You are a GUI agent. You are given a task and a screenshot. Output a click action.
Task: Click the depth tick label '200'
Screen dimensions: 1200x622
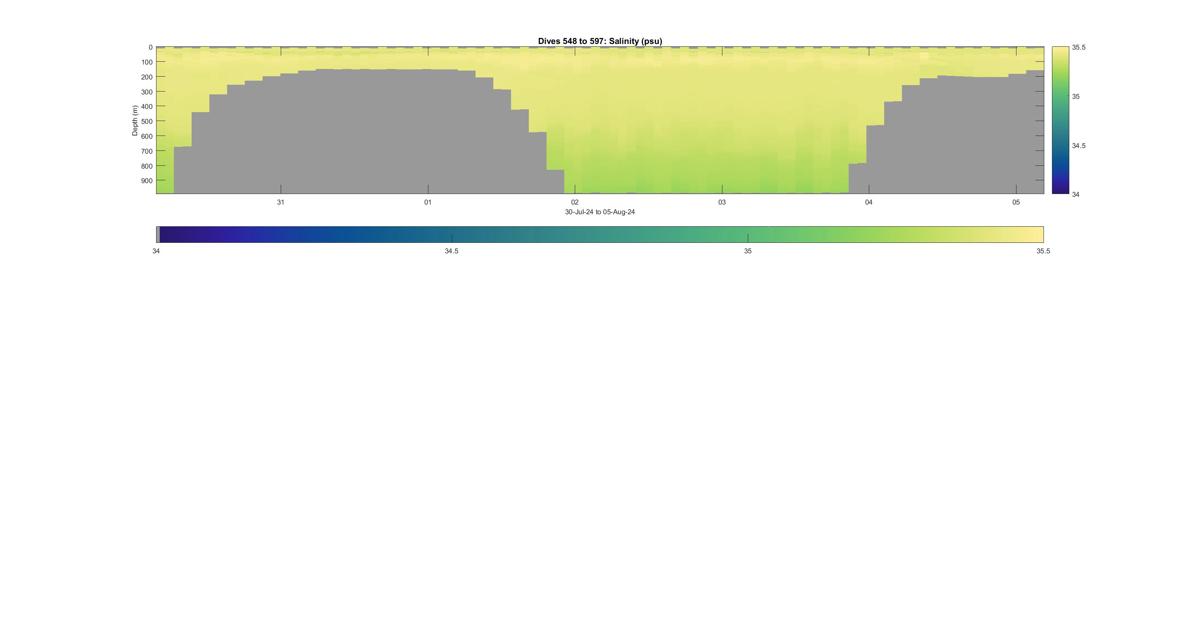pyautogui.click(x=146, y=77)
